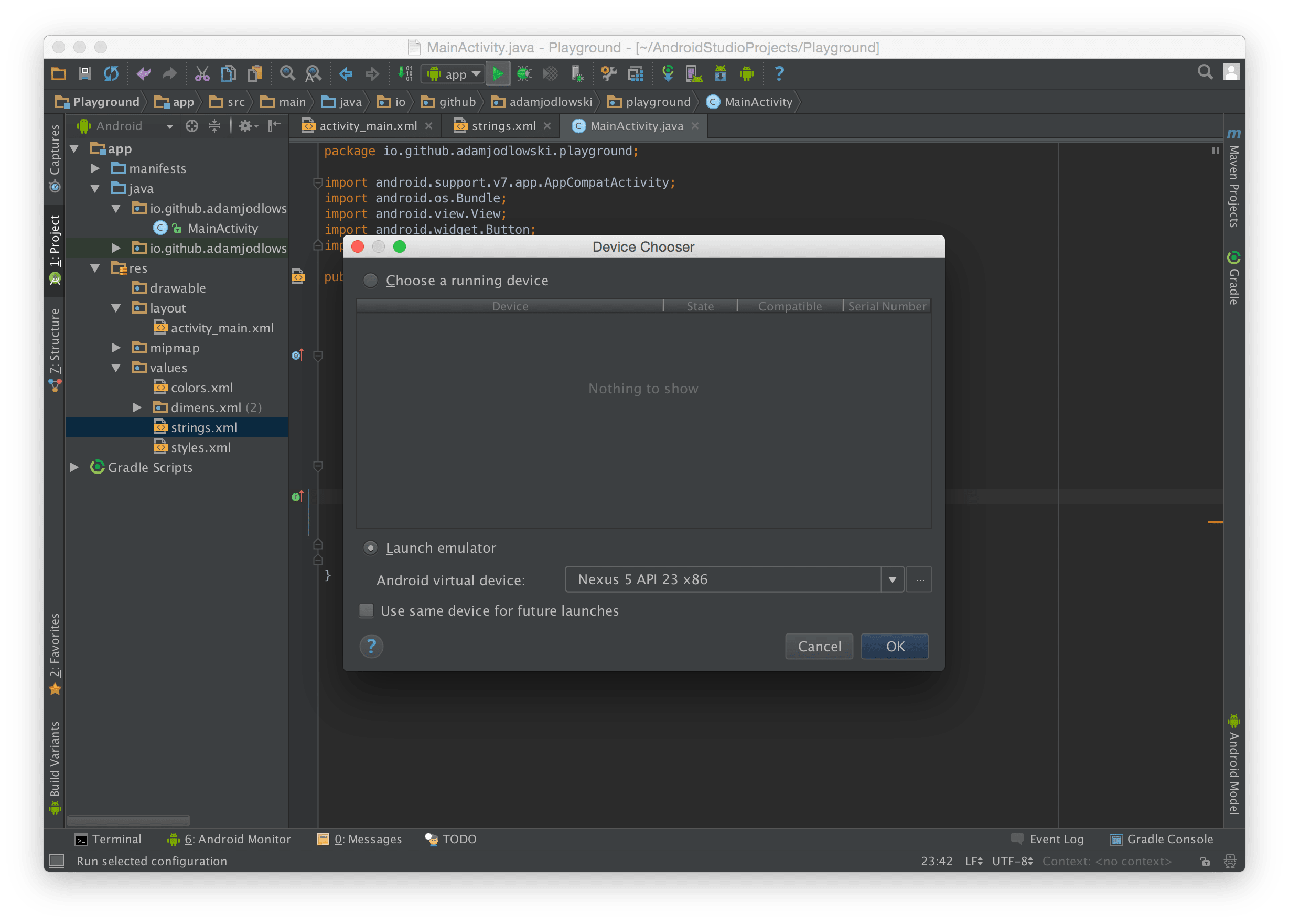Select the Choose a running device radio
This screenshot has width=1289, height=924.
[x=371, y=281]
